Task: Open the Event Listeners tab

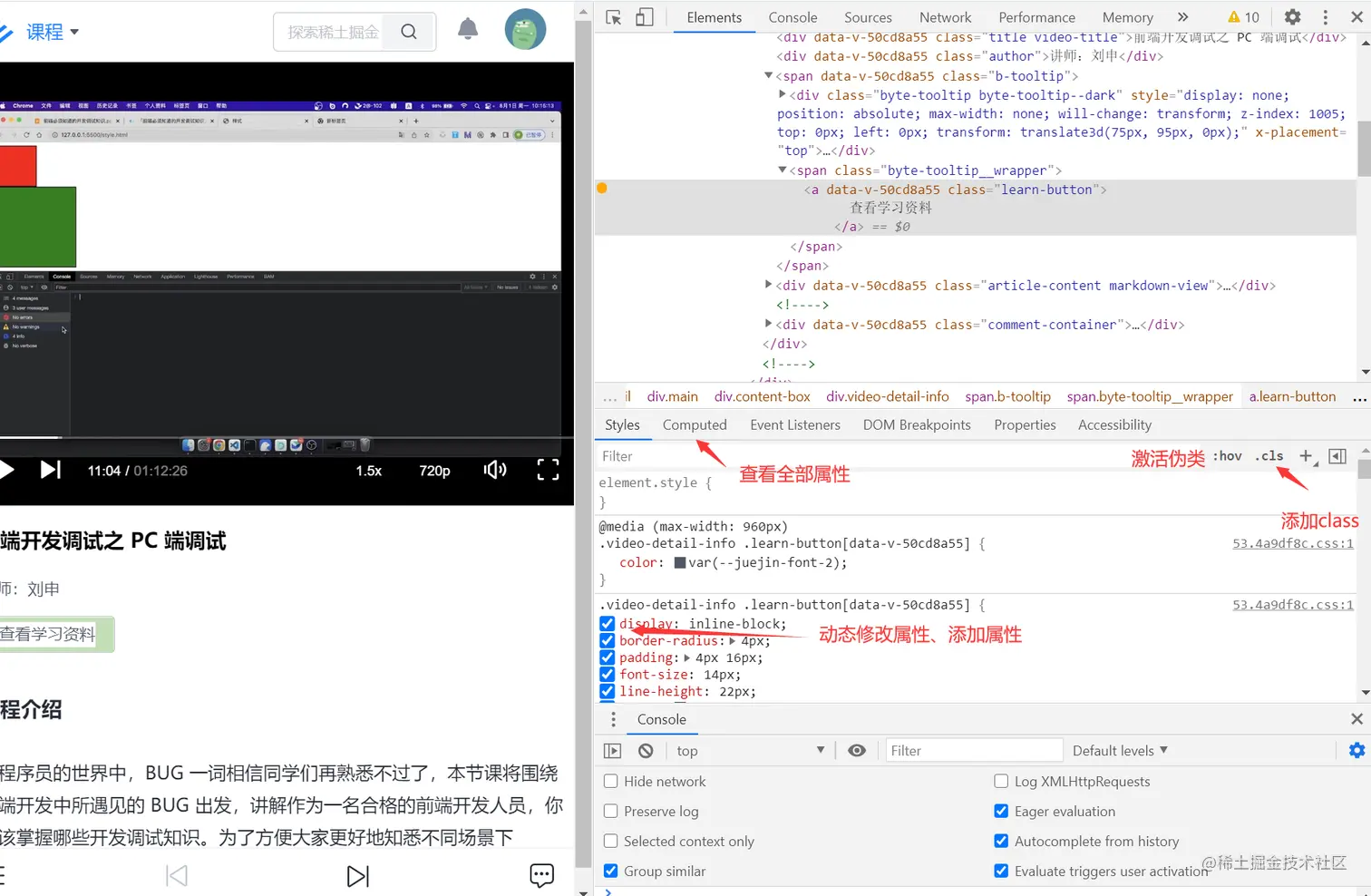Action: point(795,424)
